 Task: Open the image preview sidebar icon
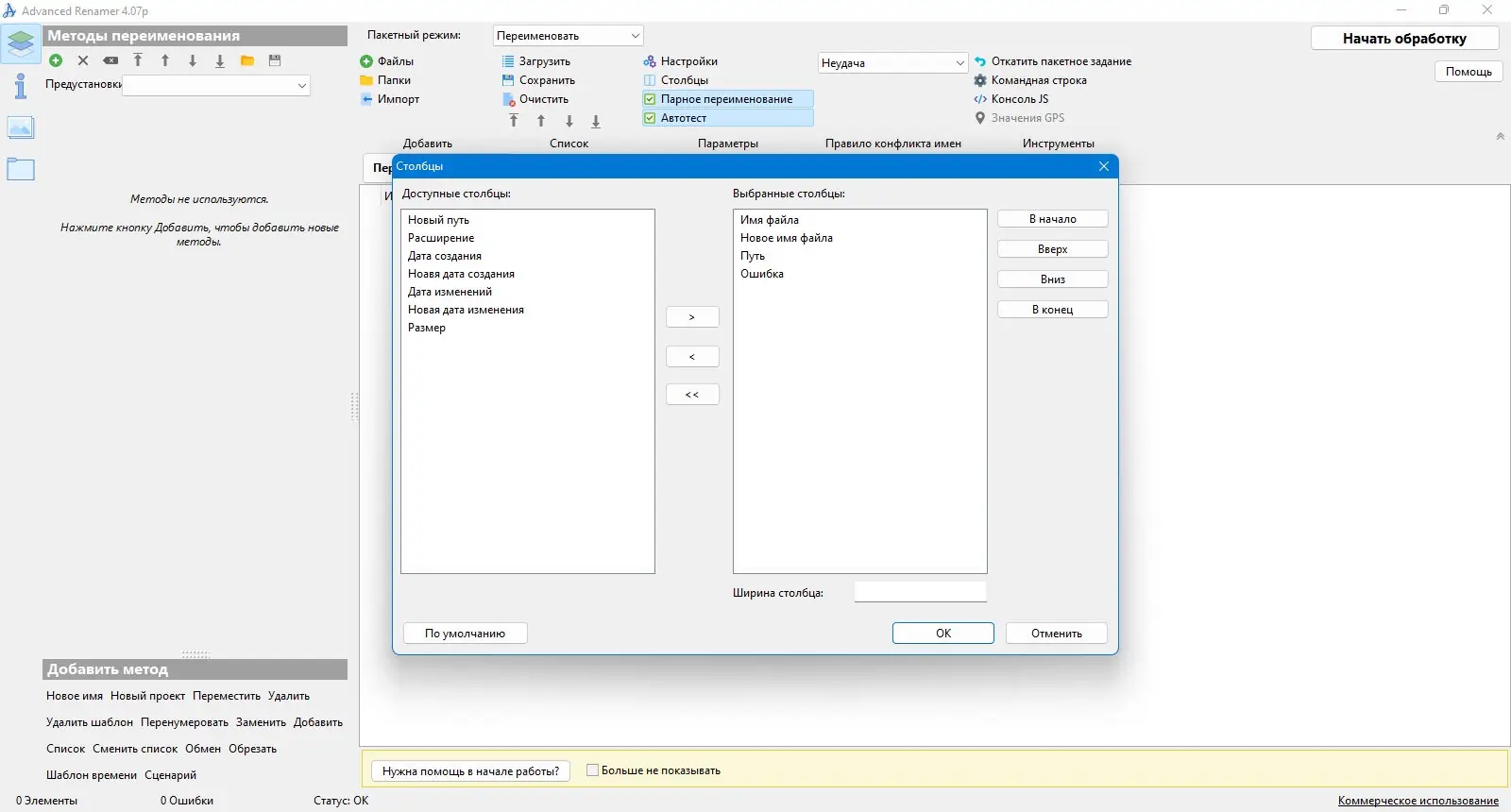pos(20,127)
